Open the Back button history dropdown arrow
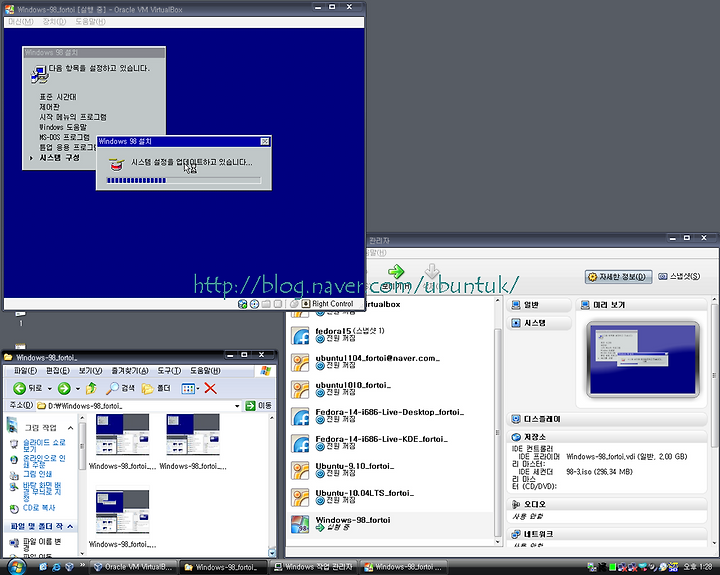 49,389
